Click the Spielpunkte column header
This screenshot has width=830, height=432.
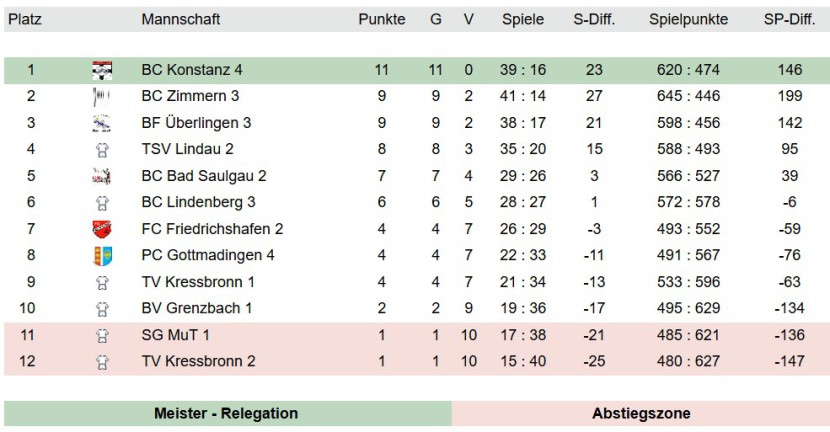pos(688,20)
